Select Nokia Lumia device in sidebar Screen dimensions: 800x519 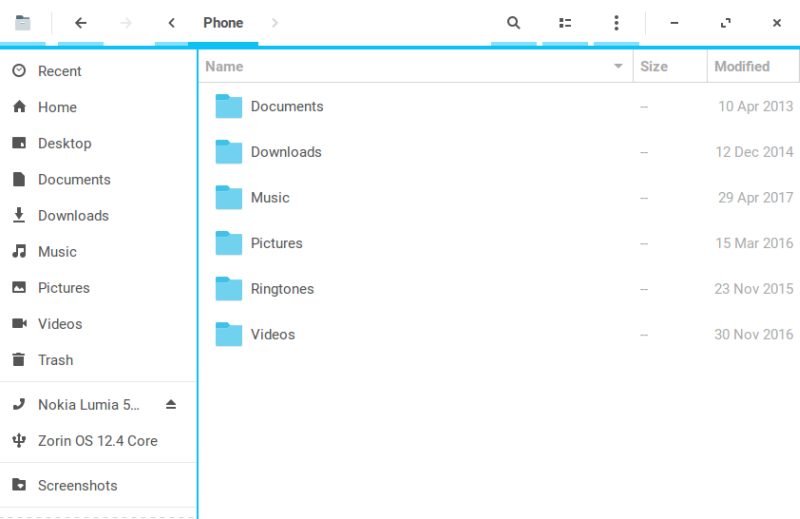pos(98,405)
